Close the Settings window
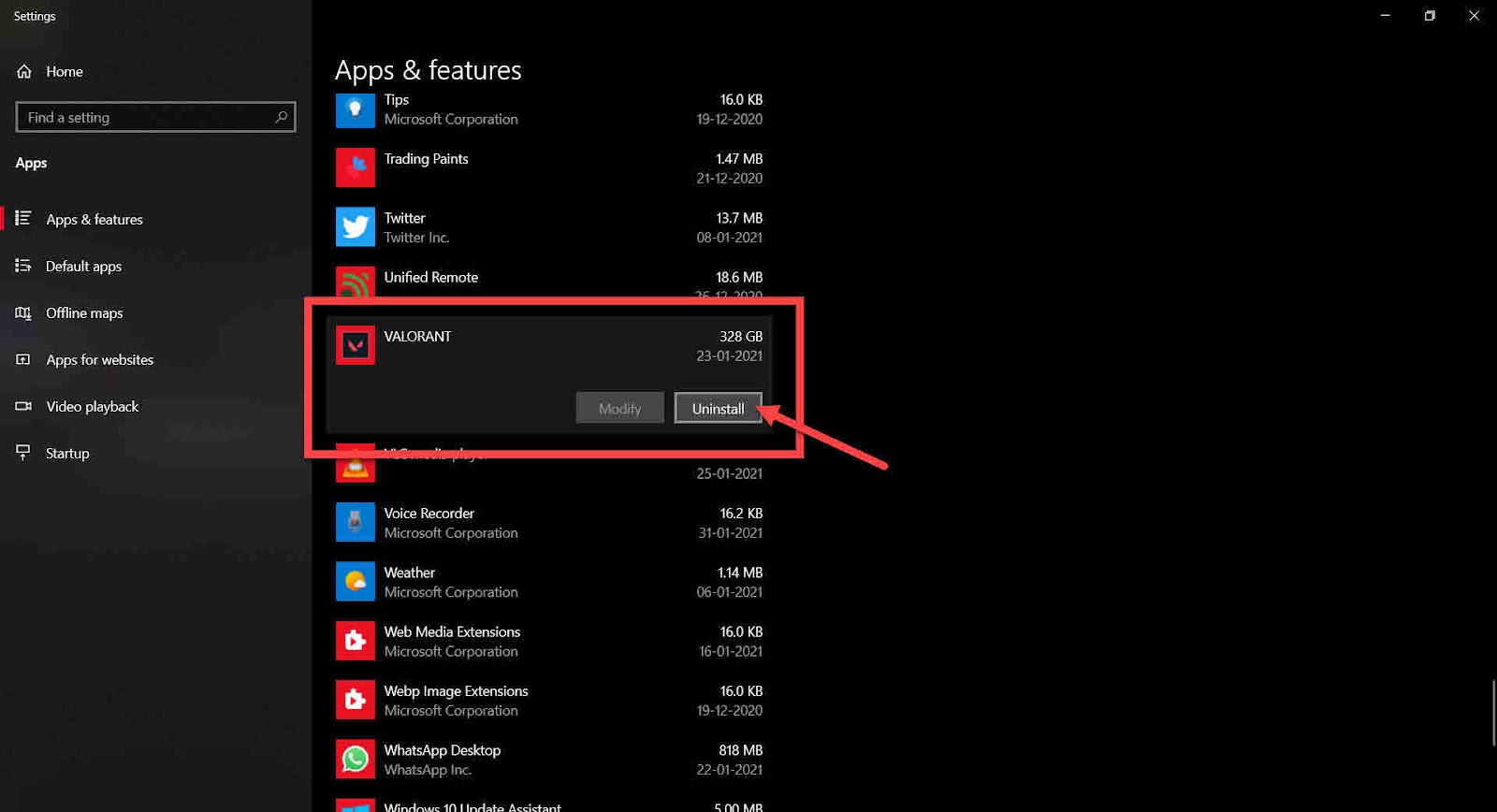 click(x=1474, y=15)
